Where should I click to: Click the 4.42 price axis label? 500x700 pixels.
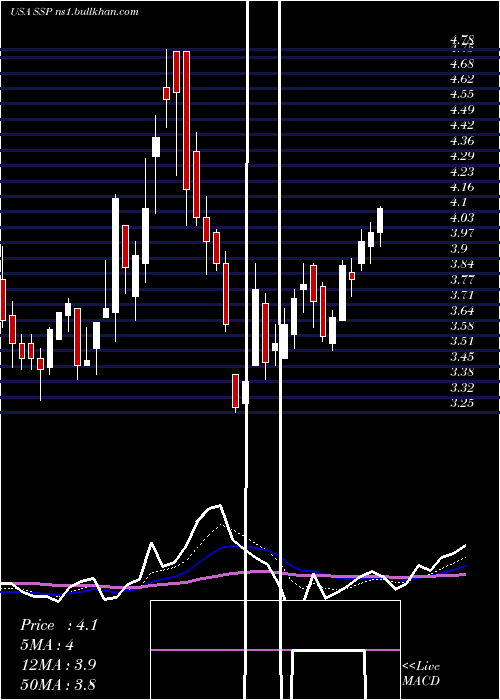click(x=462, y=125)
